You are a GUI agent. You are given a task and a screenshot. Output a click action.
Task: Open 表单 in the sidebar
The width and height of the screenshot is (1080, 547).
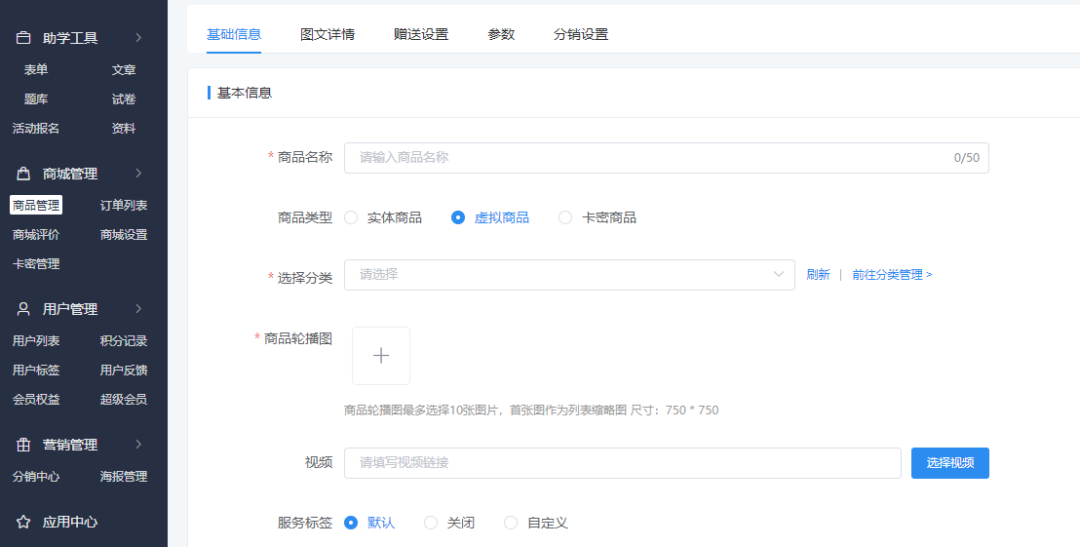tap(36, 70)
